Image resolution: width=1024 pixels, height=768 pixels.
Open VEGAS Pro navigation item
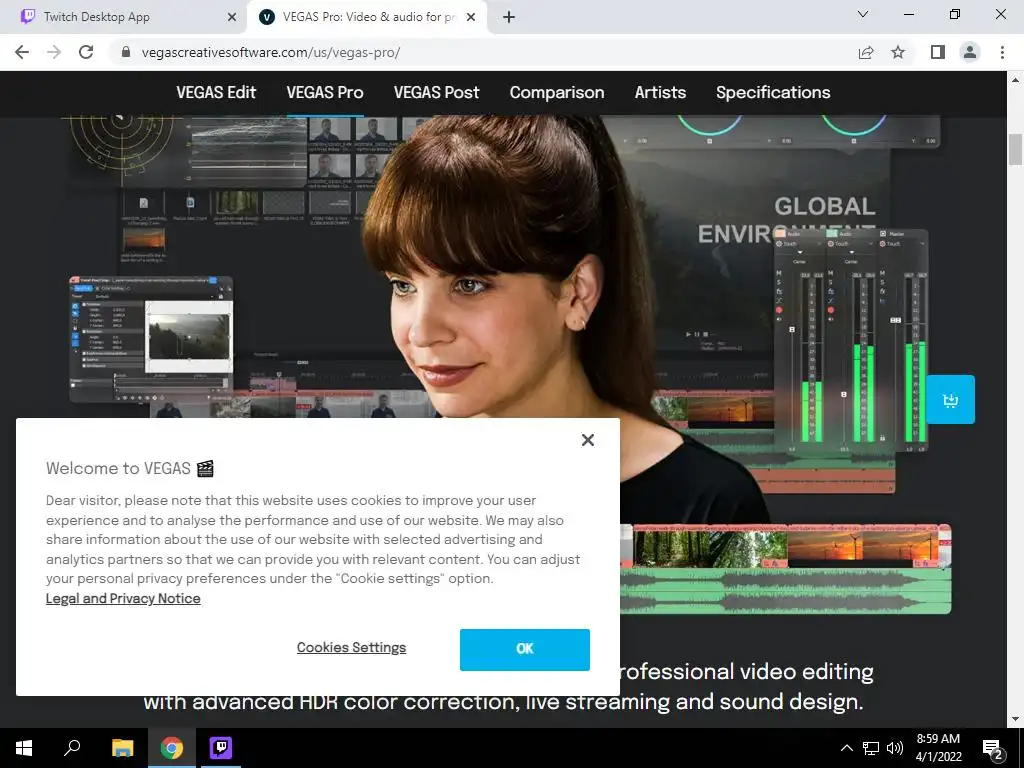[325, 93]
